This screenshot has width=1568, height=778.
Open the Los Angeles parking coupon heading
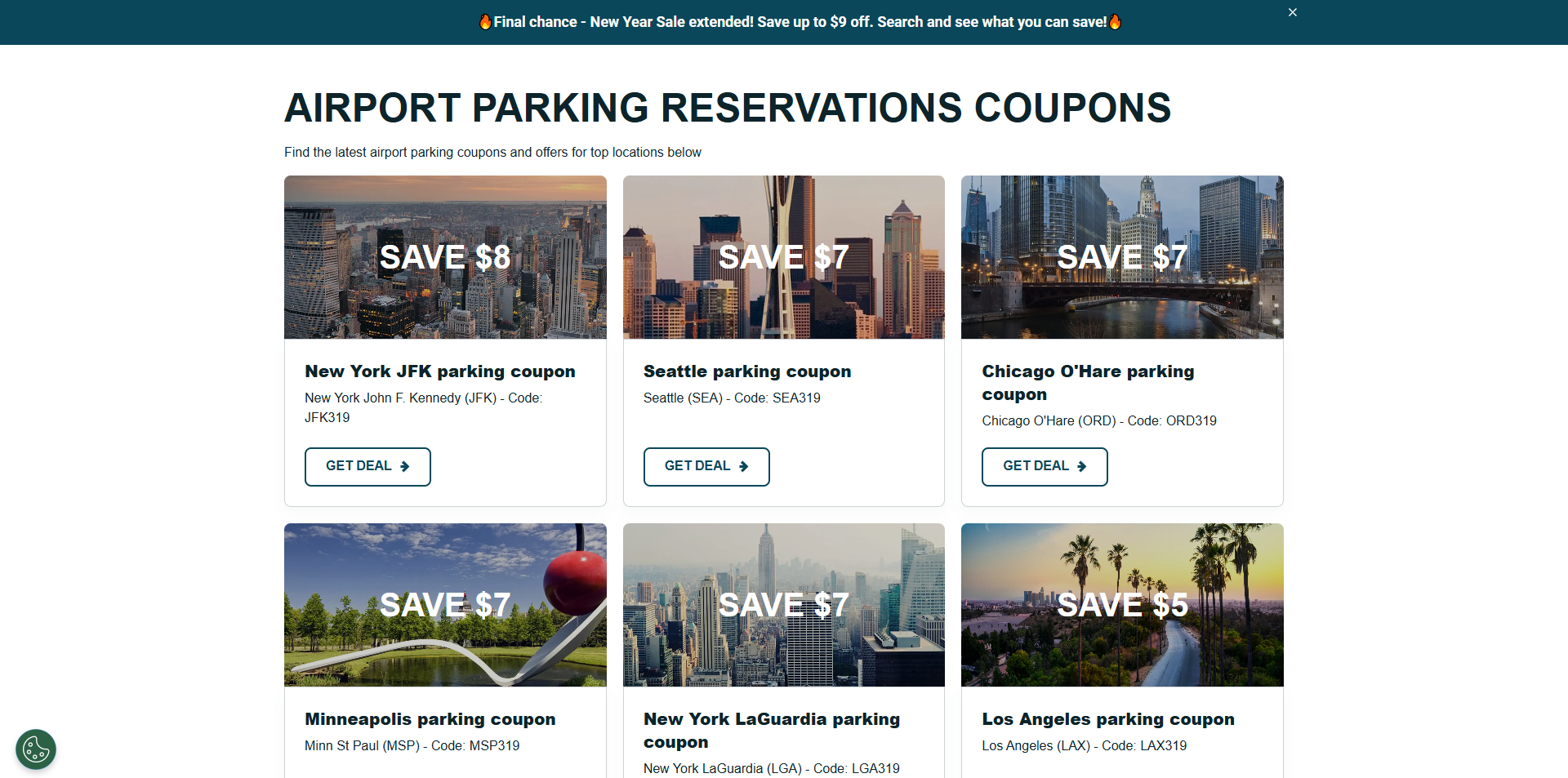[x=1108, y=719]
